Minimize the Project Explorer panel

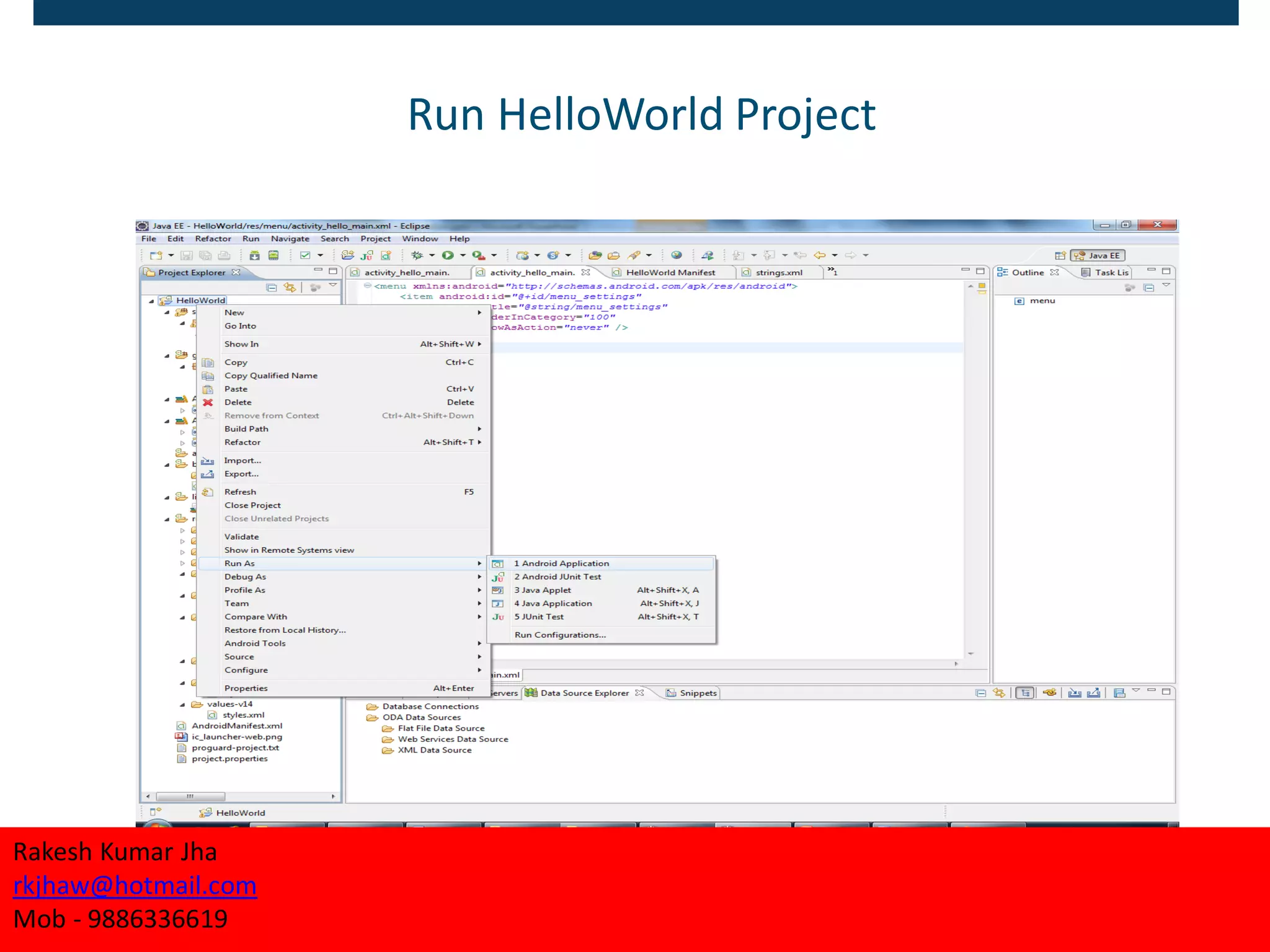pyautogui.click(x=318, y=270)
